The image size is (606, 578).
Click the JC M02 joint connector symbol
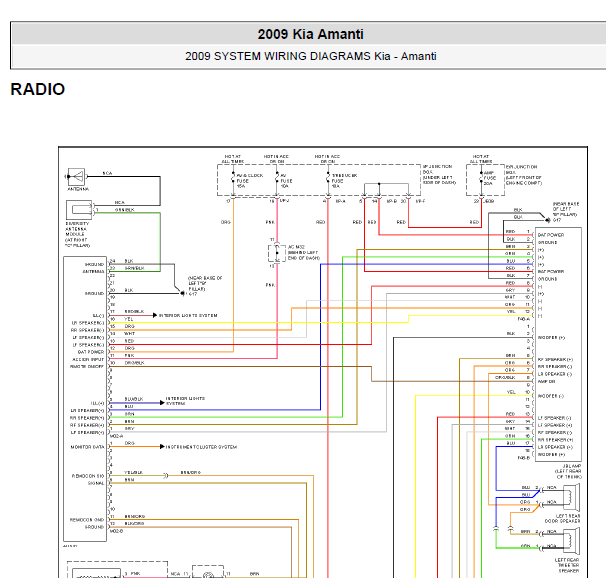click(277, 253)
